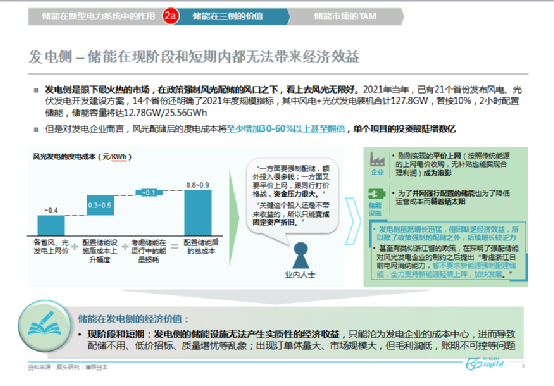
Task: Click the industry insider person silhouette
Action: tap(300, 255)
